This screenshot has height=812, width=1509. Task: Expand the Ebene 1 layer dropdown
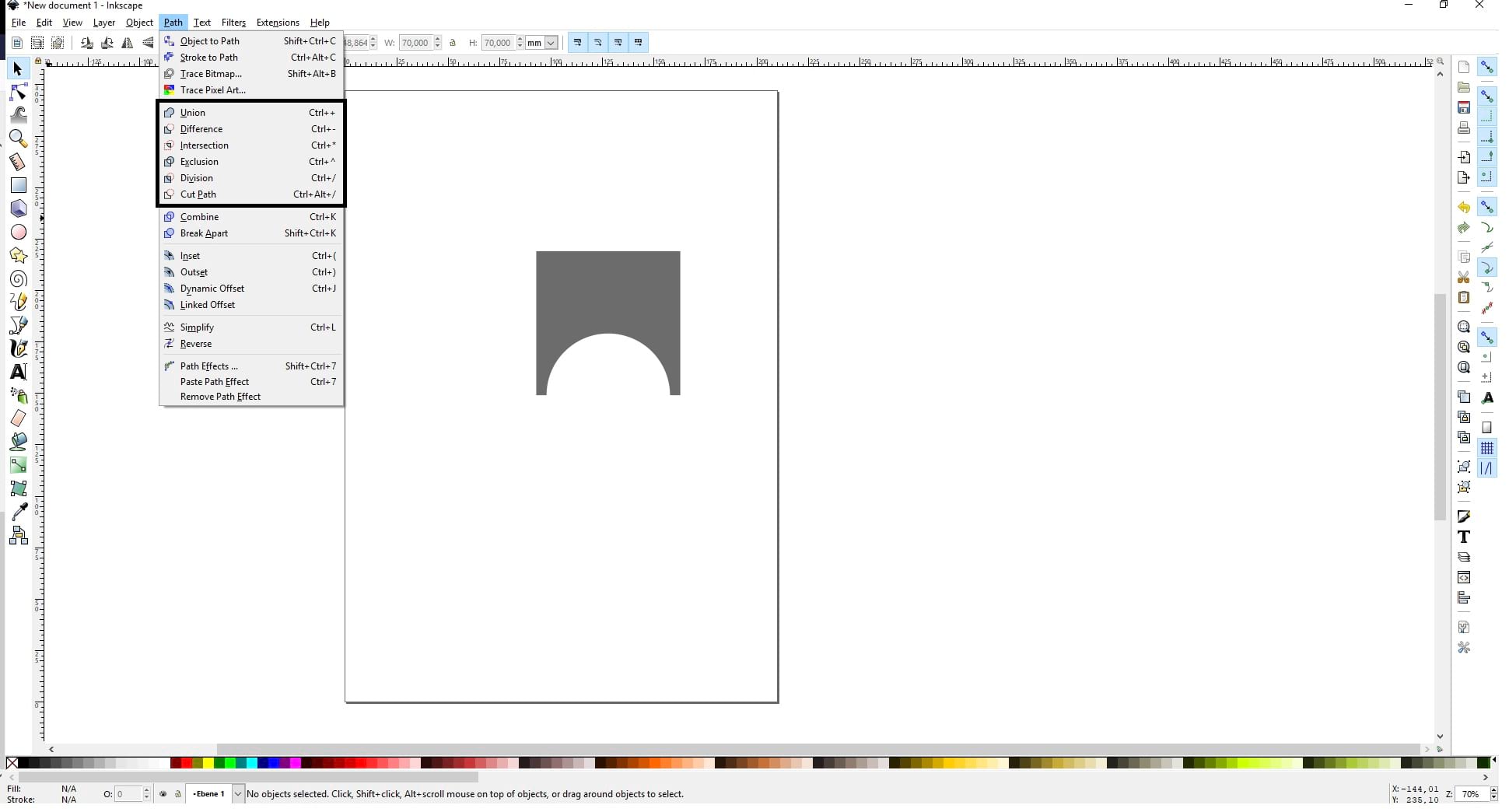(x=238, y=794)
